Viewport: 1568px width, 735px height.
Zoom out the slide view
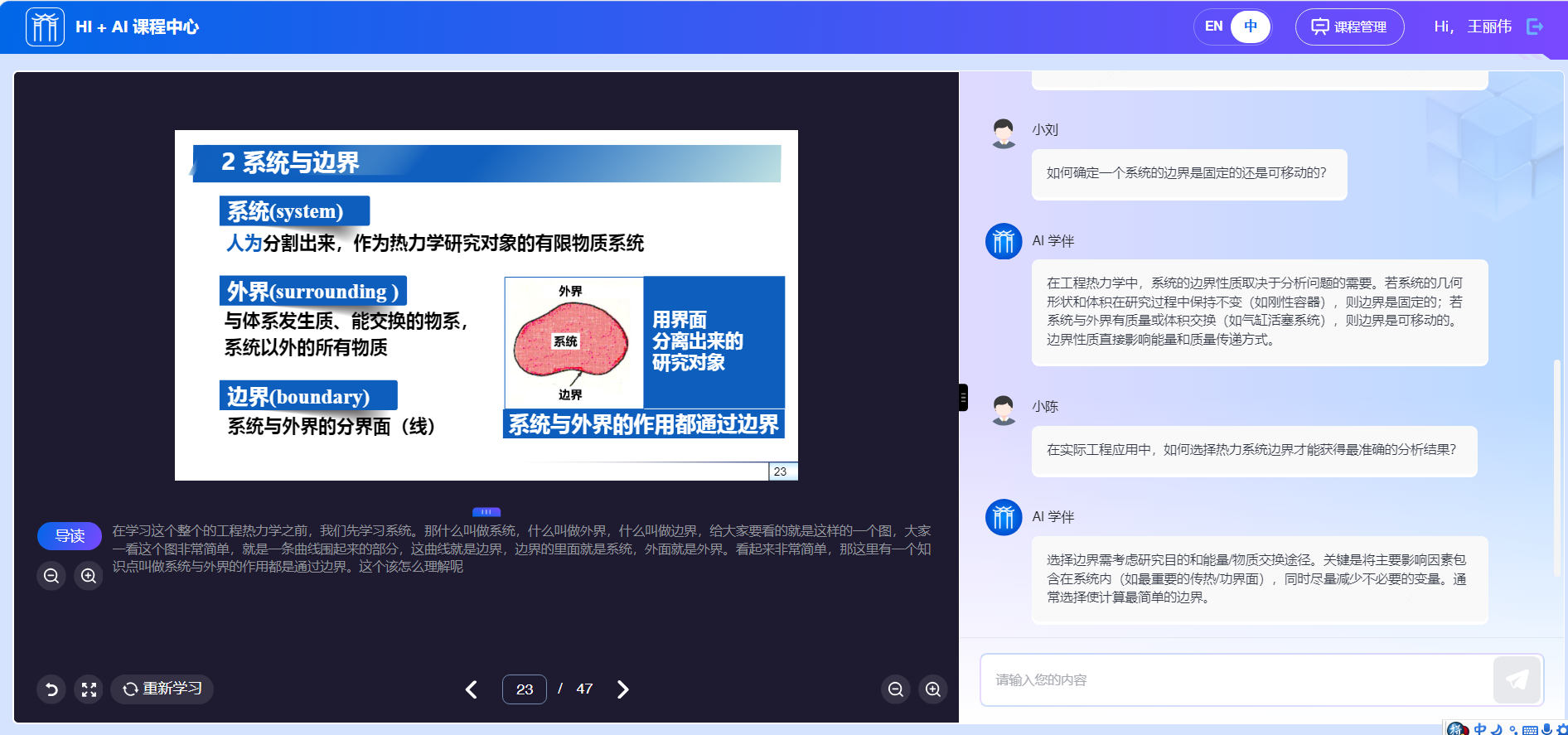[896, 689]
